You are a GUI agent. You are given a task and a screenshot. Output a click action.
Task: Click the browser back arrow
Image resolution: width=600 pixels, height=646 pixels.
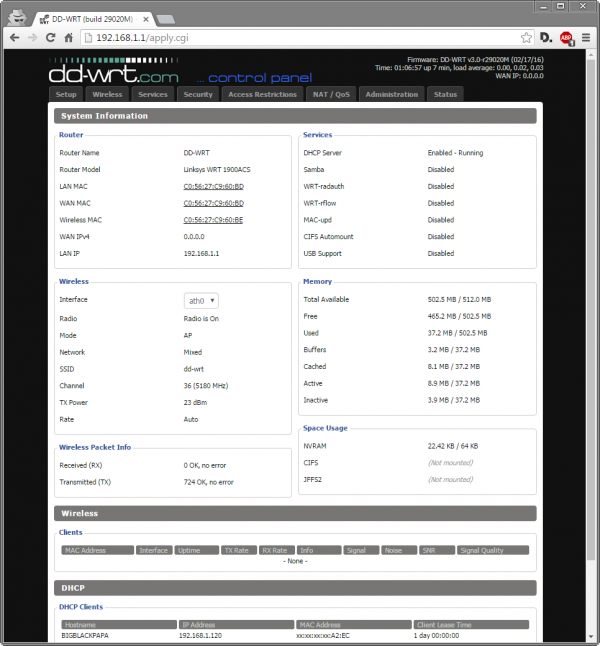coord(14,37)
